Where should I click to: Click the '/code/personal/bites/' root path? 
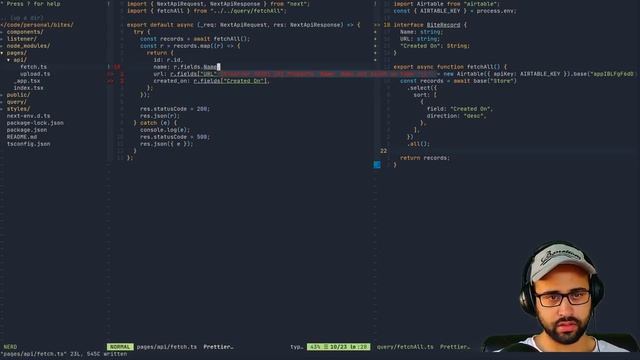coord(38,25)
